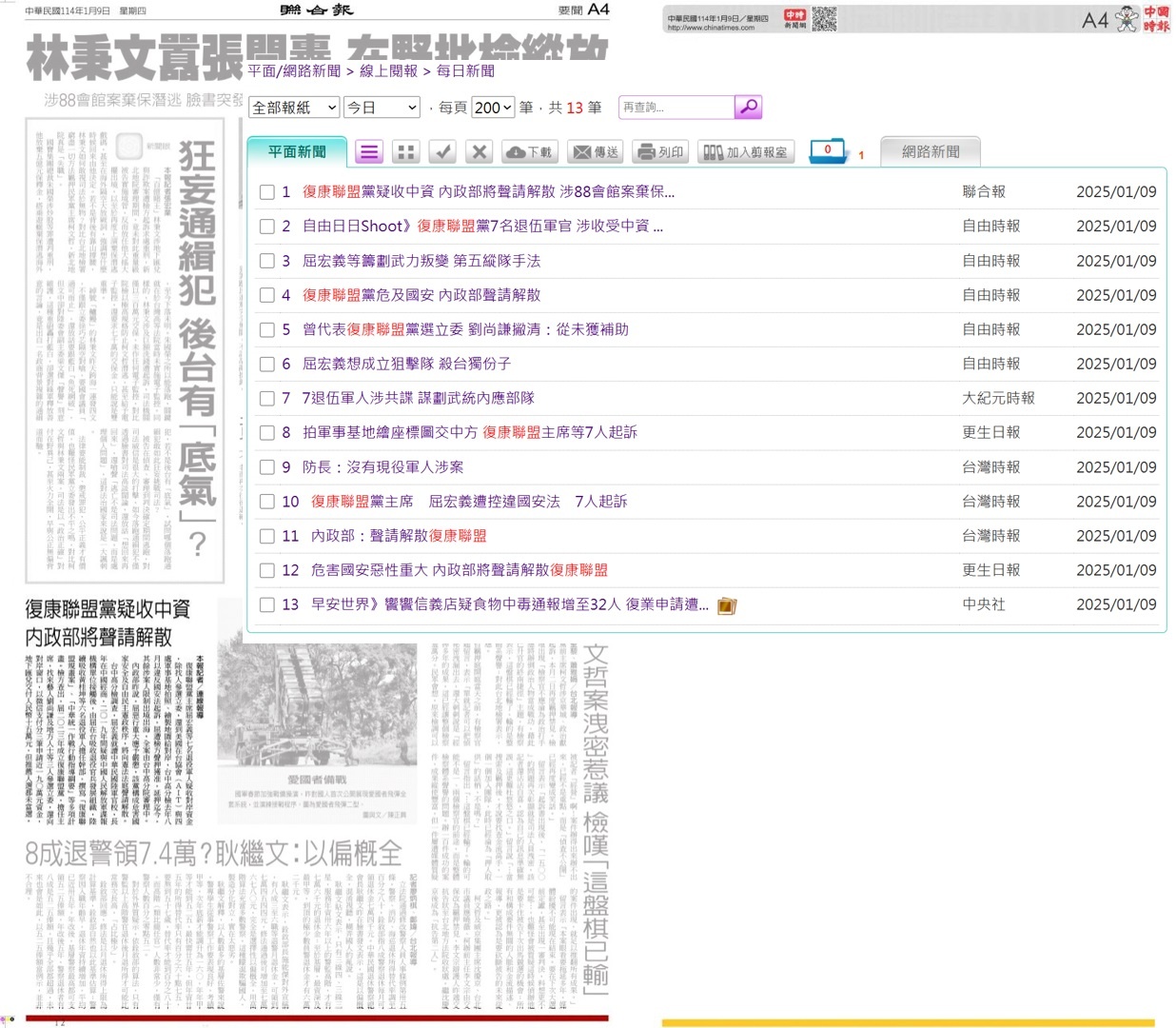Open article 復康聯盟黨疑收中資 內政部將聲請解散
Viewport: 1176px width, 1028px height.
(488, 192)
